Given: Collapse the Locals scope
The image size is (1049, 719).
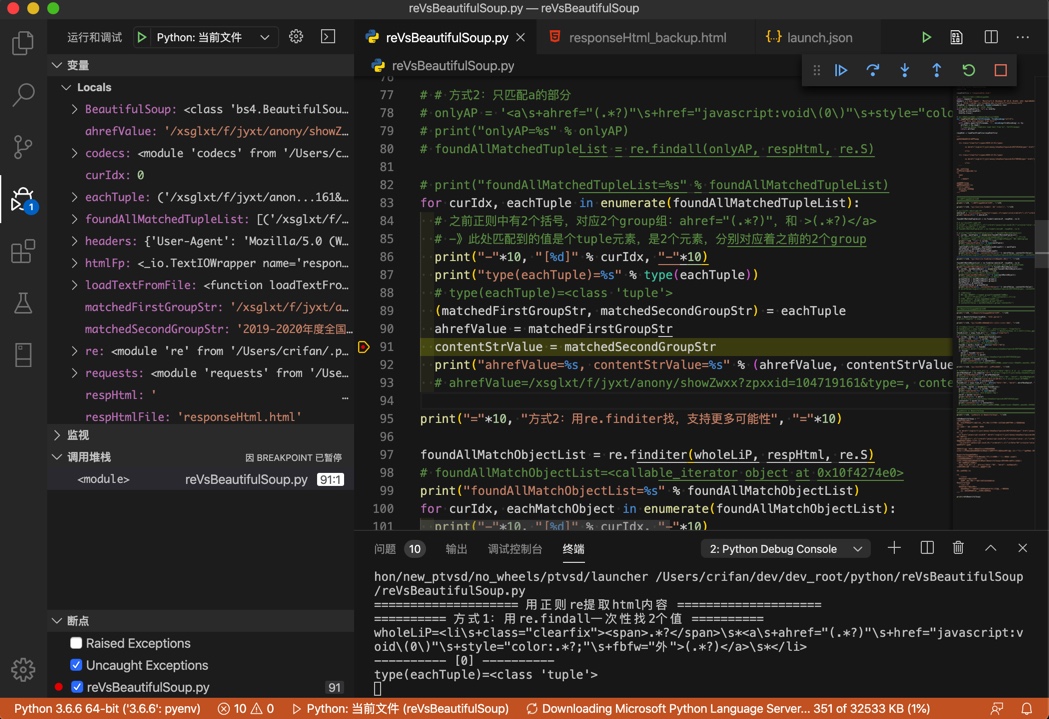Looking at the screenshot, I should point(66,87).
